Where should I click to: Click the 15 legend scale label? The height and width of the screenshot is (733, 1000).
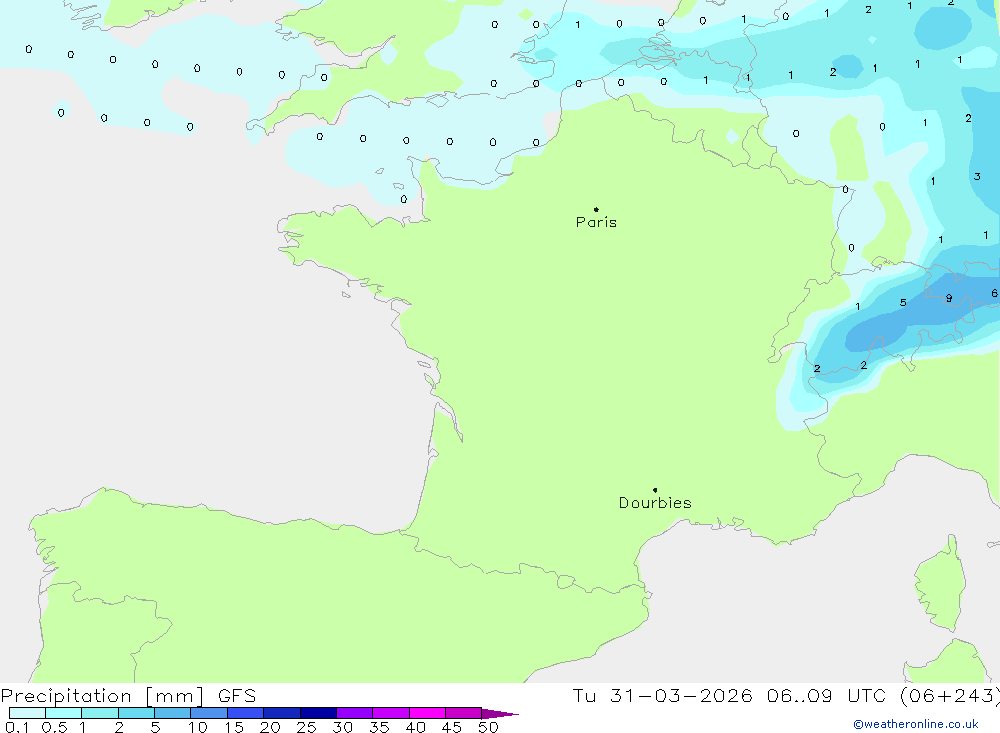(x=234, y=727)
